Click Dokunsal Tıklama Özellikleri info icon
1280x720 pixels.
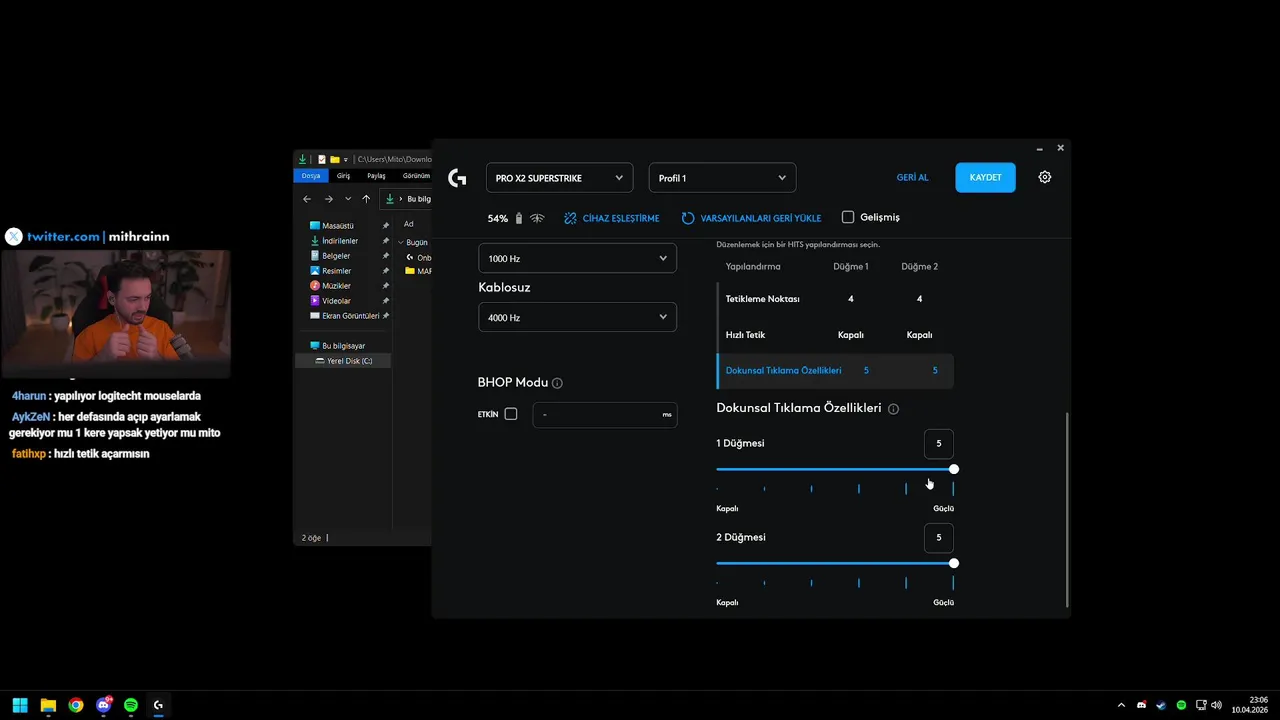click(893, 409)
